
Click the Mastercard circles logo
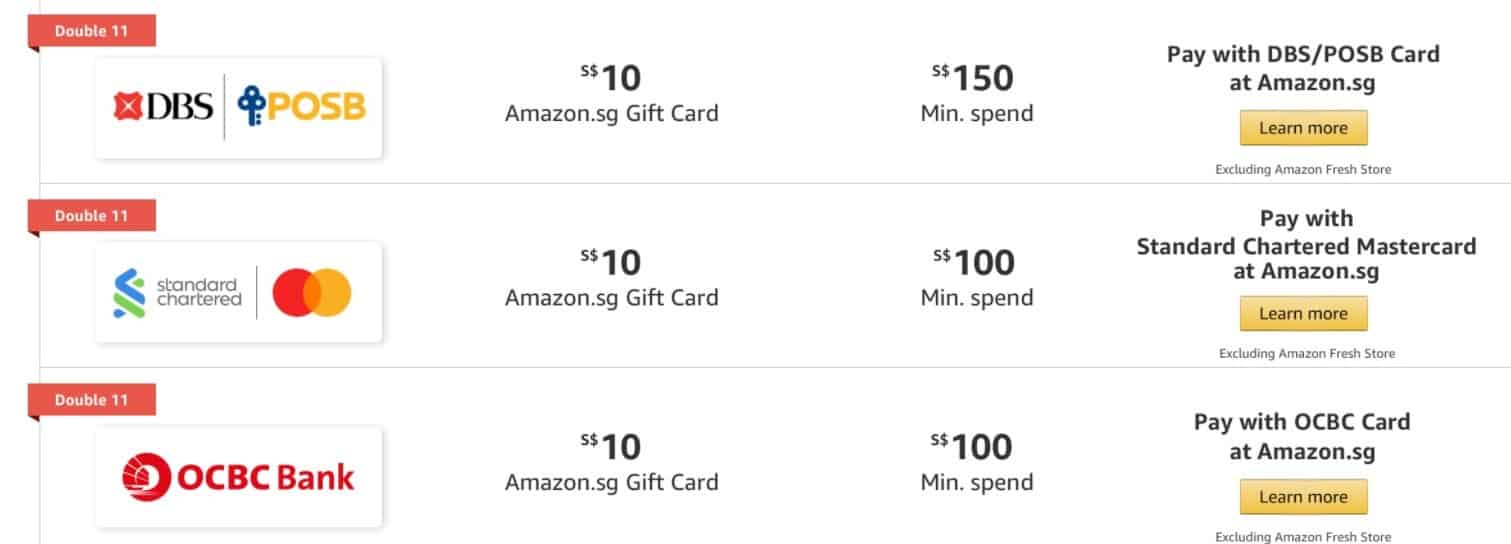(312, 292)
